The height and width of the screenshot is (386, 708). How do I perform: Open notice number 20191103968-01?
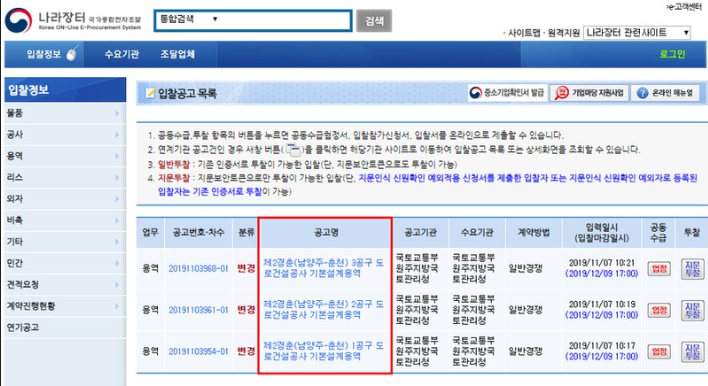coord(198,269)
